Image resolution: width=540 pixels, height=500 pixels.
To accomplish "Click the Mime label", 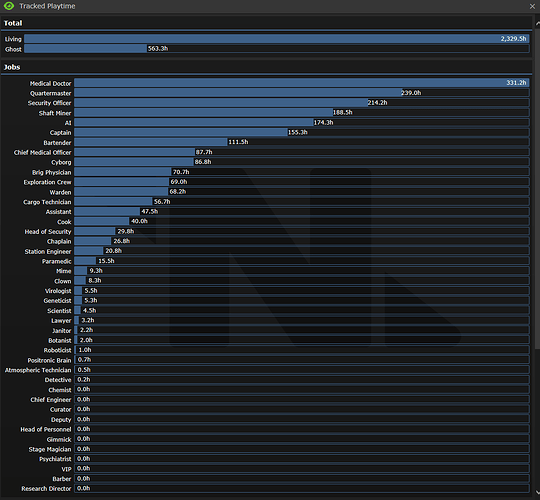I will [63, 271].
